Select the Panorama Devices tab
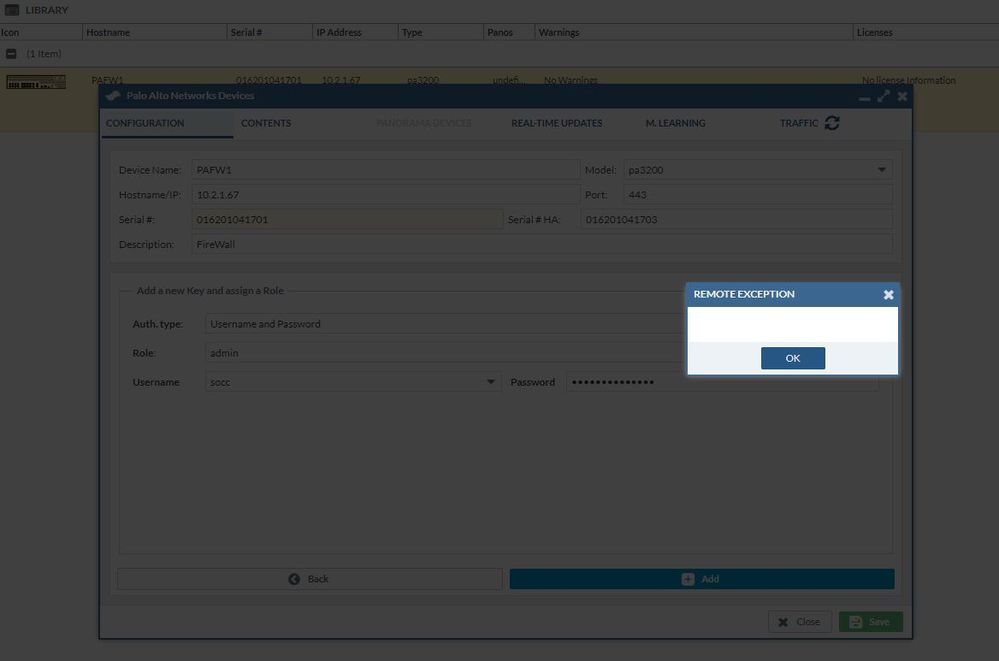 (x=424, y=123)
